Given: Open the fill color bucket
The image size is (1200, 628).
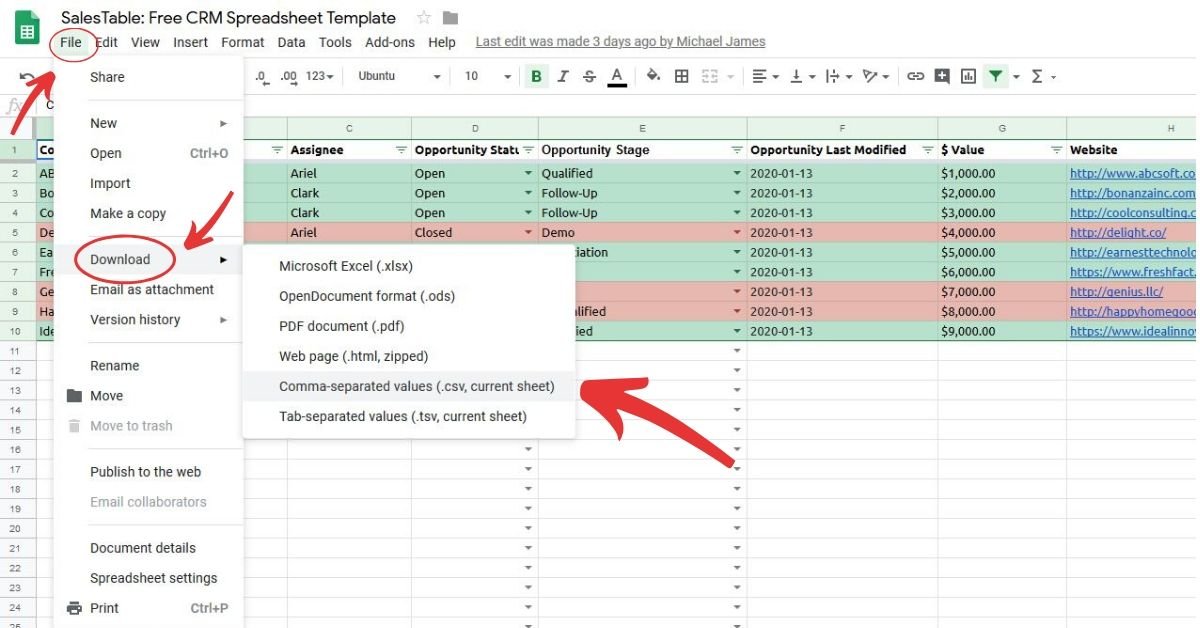Looking at the screenshot, I should coord(654,76).
